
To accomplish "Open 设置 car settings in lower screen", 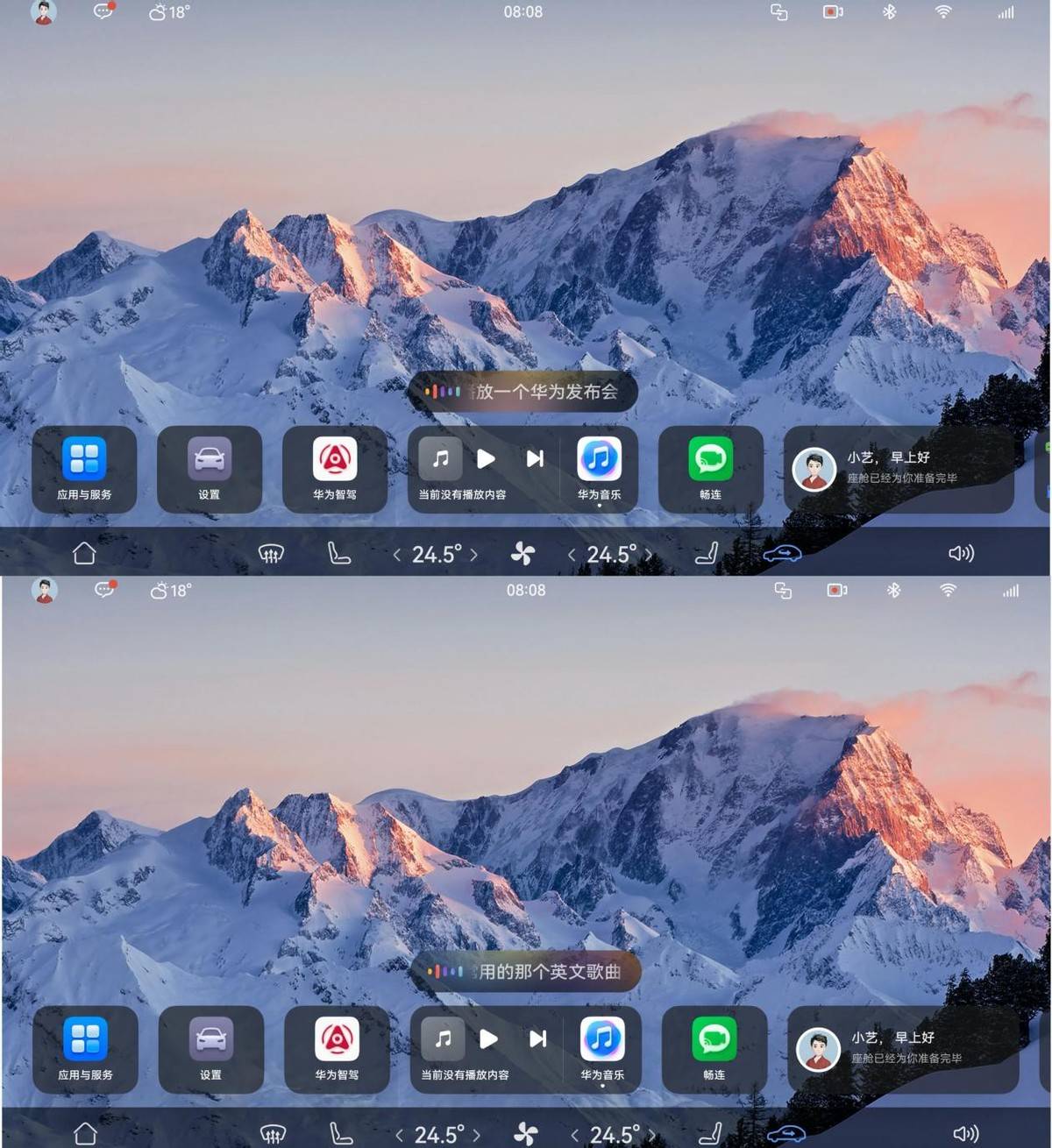I will (x=210, y=1049).
